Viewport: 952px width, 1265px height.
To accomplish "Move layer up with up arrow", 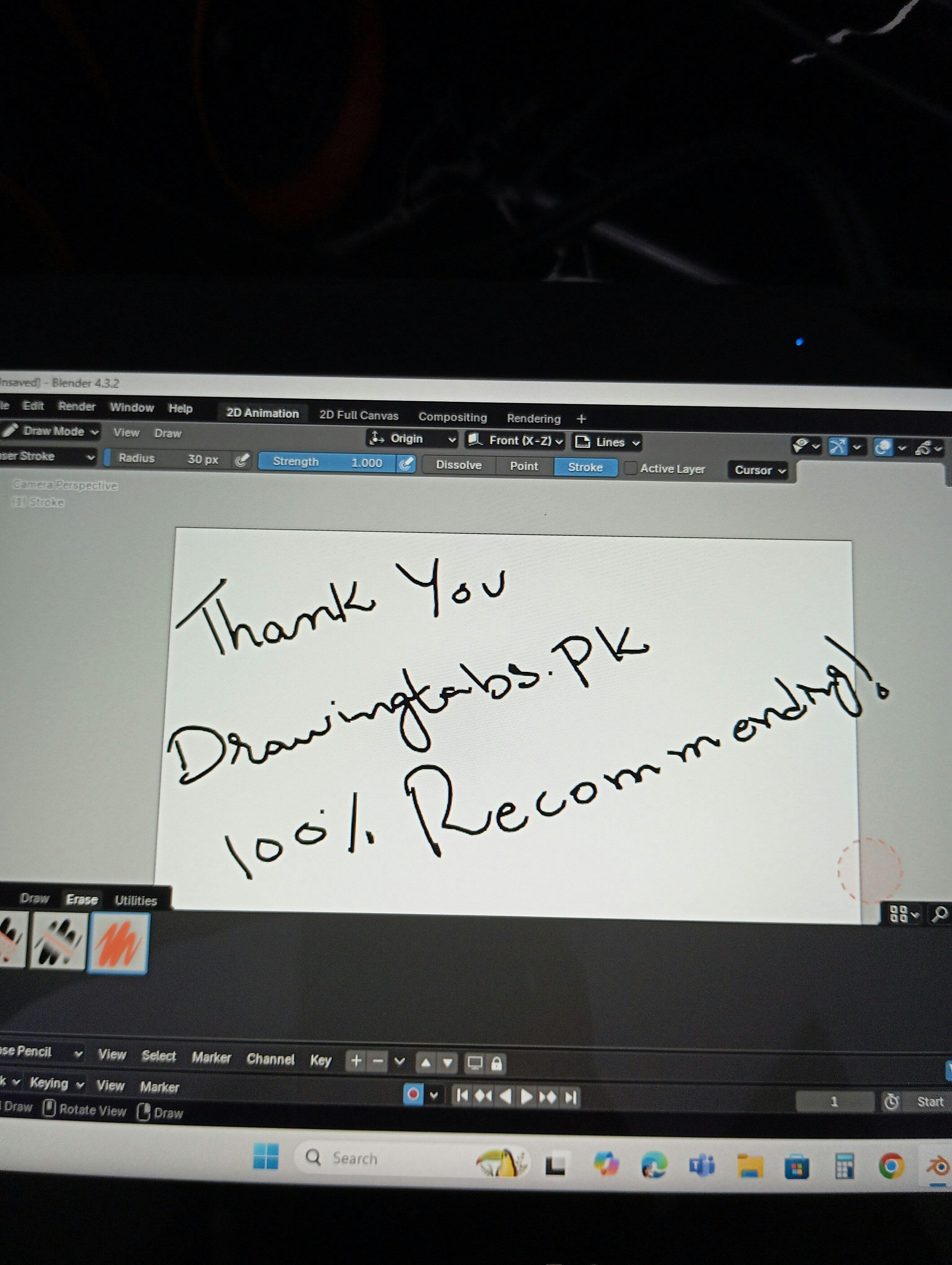I will [x=426, y=1063].
